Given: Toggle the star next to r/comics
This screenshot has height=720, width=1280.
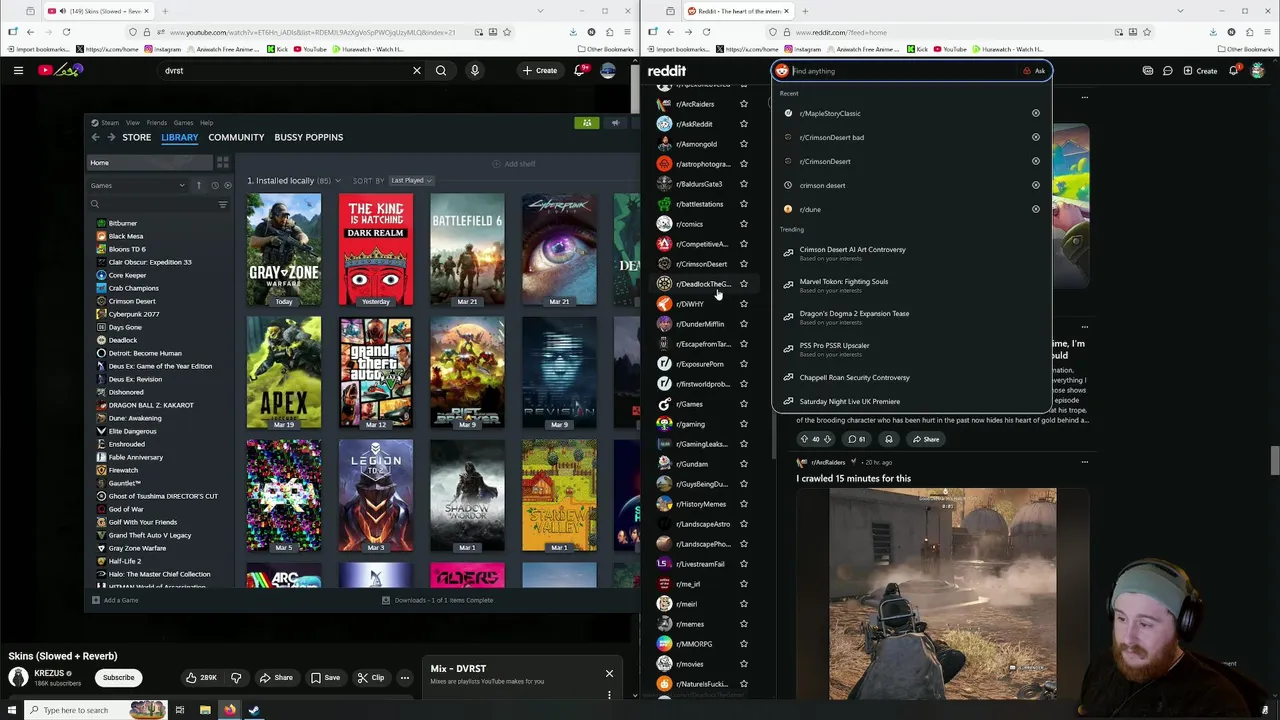Looking at the screenshot, I should click(744, 224).
